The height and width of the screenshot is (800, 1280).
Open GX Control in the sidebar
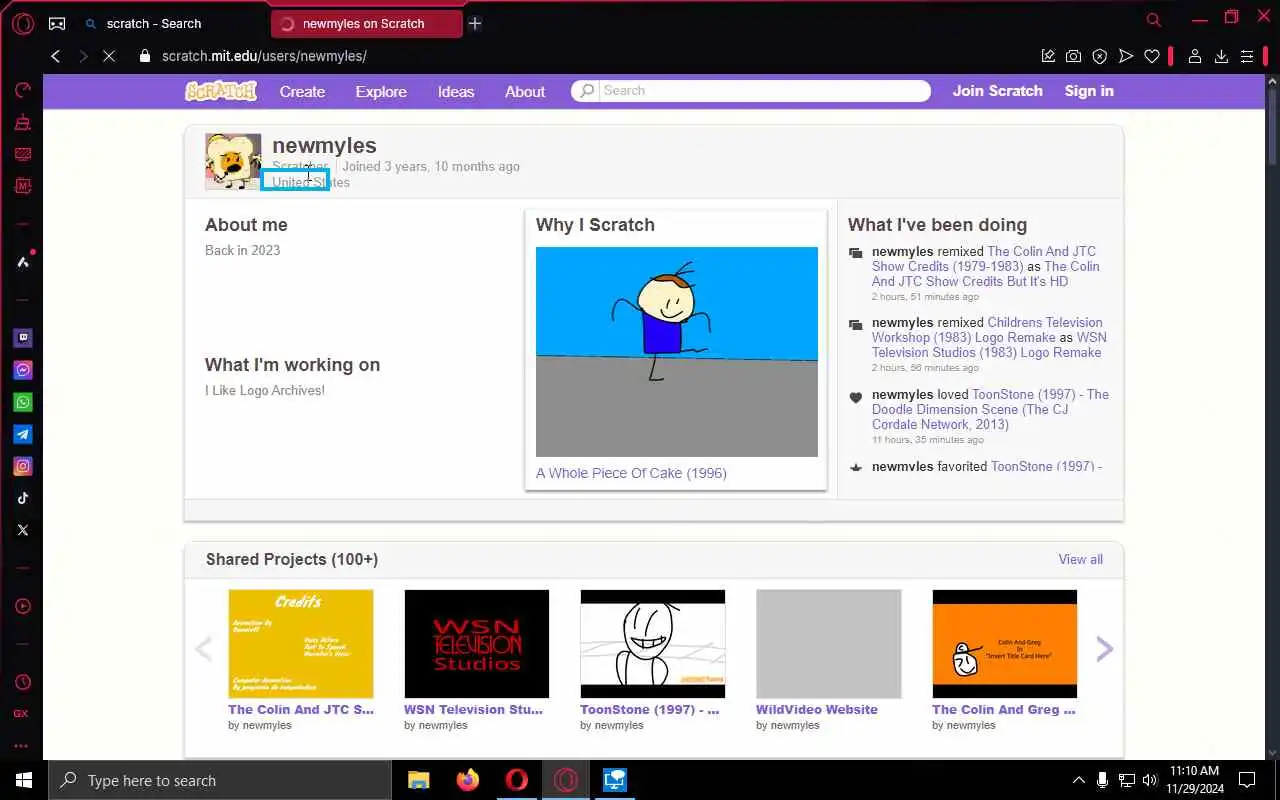(x=22, y=91)
